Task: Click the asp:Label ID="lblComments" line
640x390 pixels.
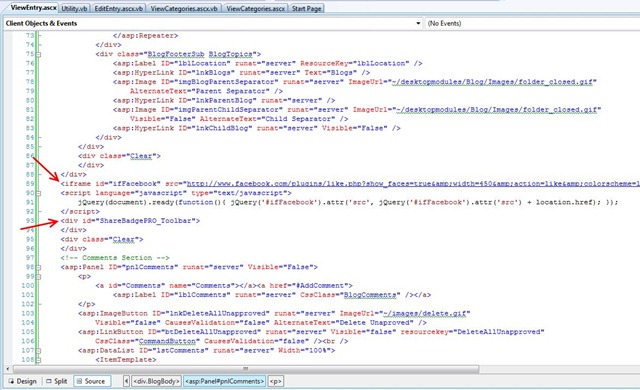Action: (271, 295)
